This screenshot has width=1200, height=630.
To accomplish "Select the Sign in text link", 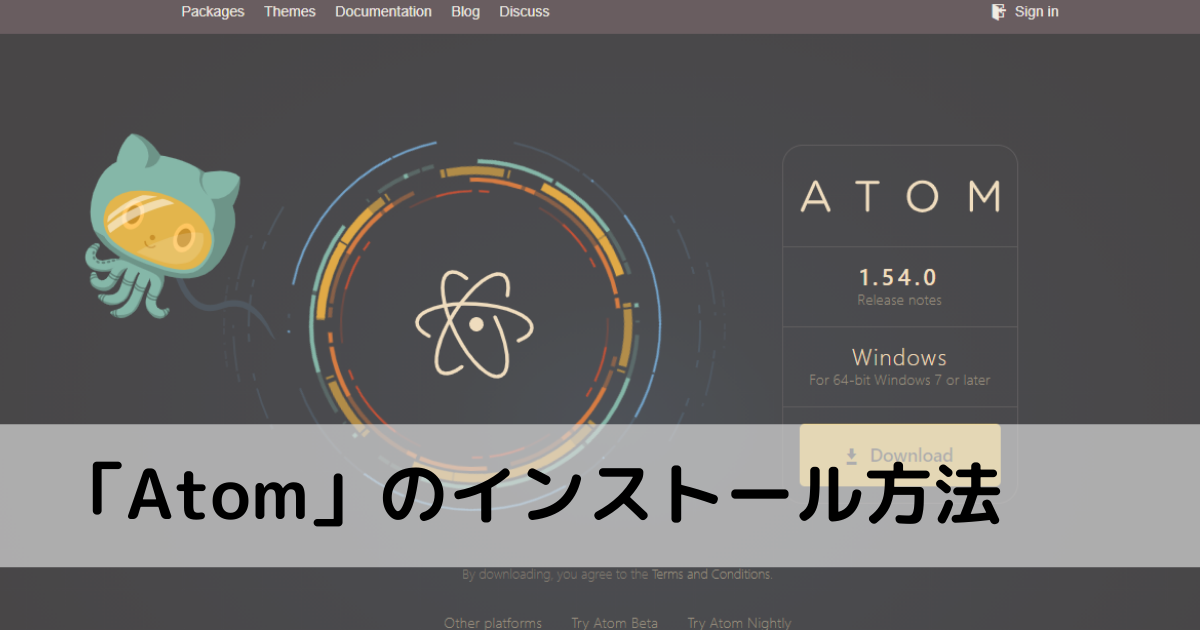I will point(1036,12).
